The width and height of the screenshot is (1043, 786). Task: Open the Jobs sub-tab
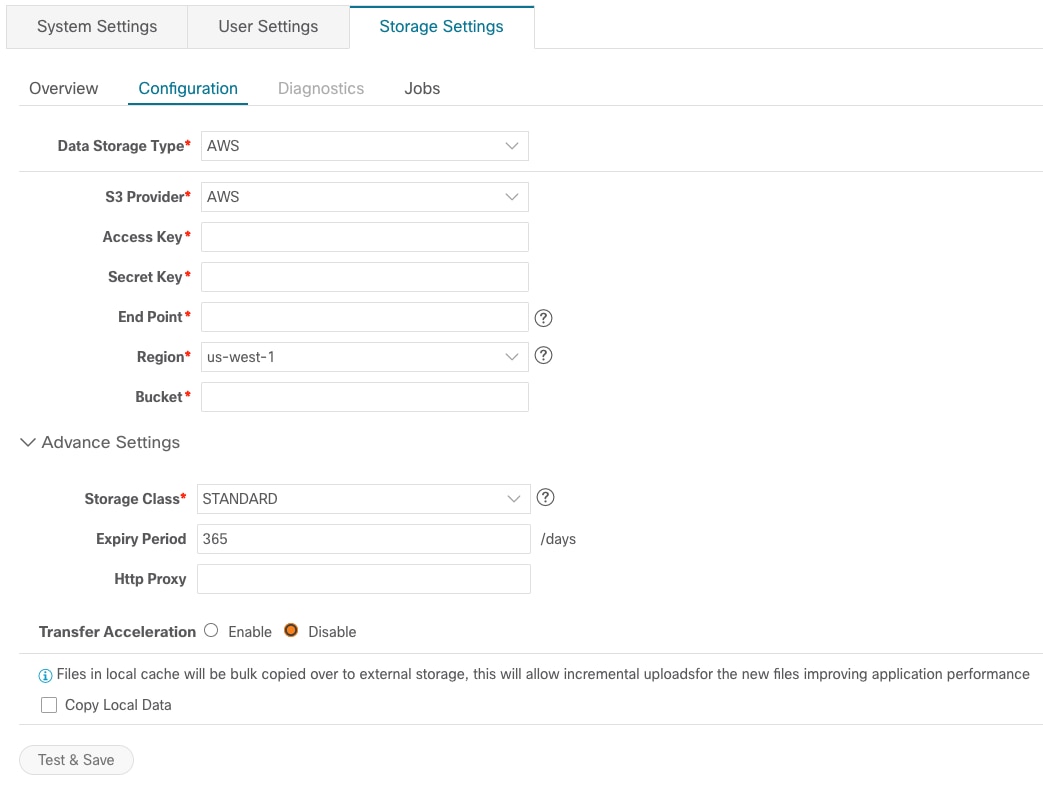pyautogui.click(x=422, y=89)
